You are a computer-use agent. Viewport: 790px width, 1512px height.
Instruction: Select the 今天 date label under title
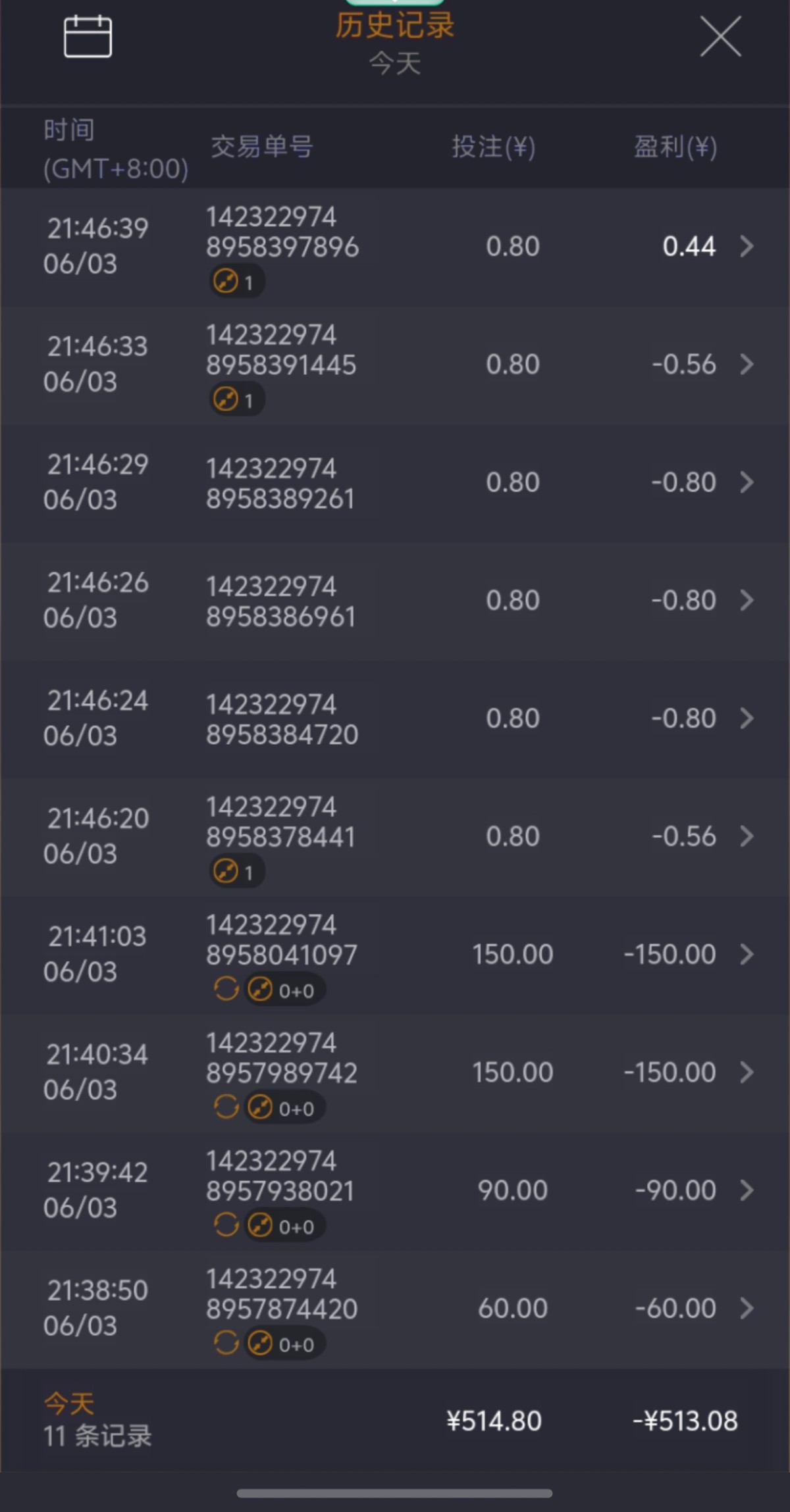click(395, 64)
